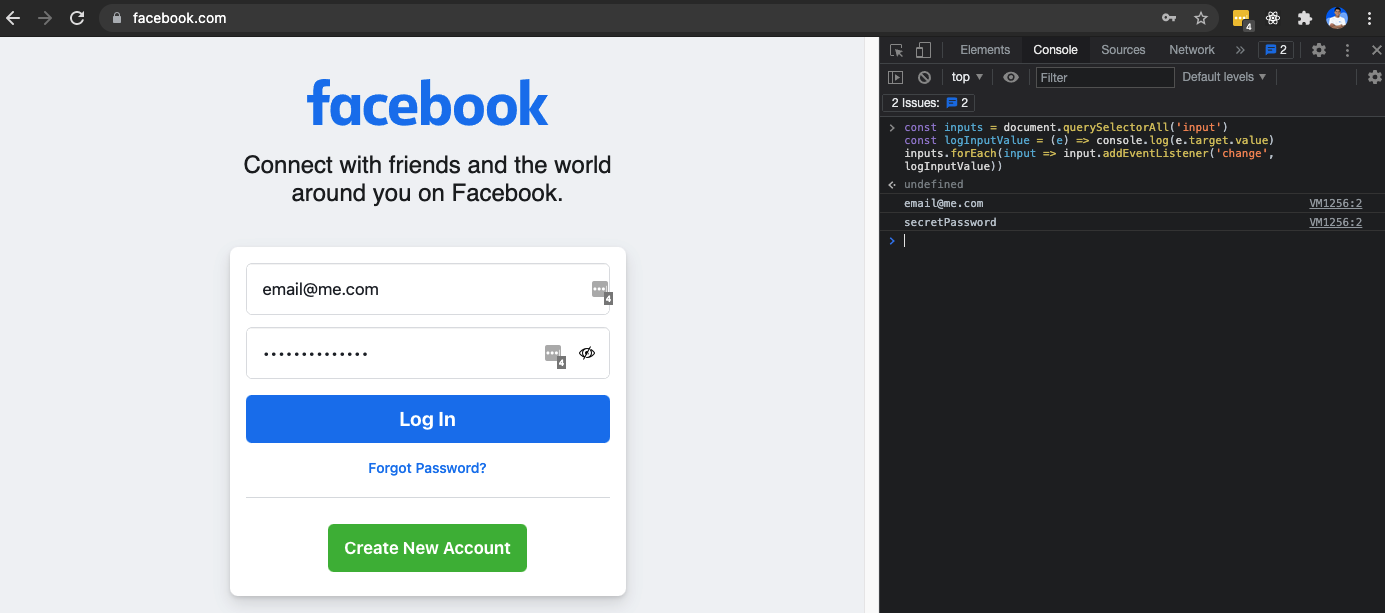Show more DevTools tabs chevron
1385x613 pixels.
click(x=1240, y=50)
